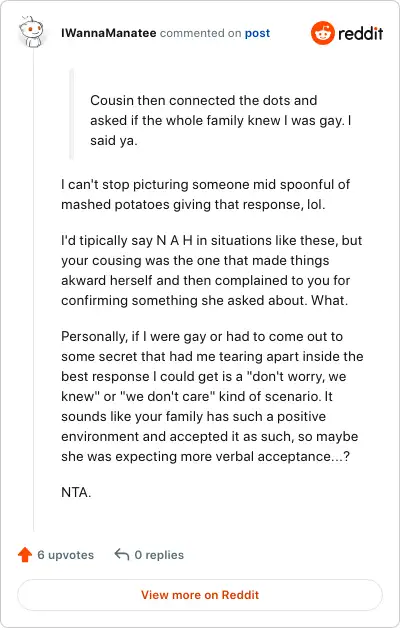The height and width of the screenshot is (628, 400).
Task: Select the "6 upvotes" count label
Action: [66, 555]
